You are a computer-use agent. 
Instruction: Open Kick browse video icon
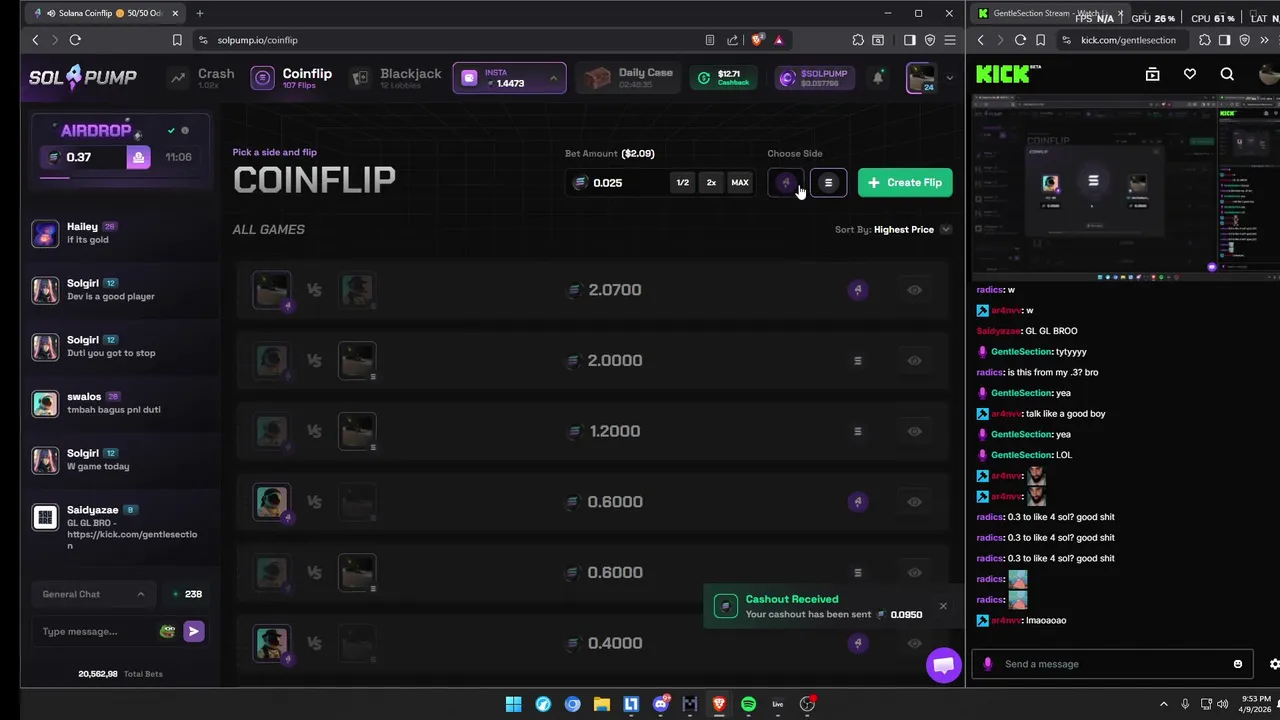[x=1152, y=74]
